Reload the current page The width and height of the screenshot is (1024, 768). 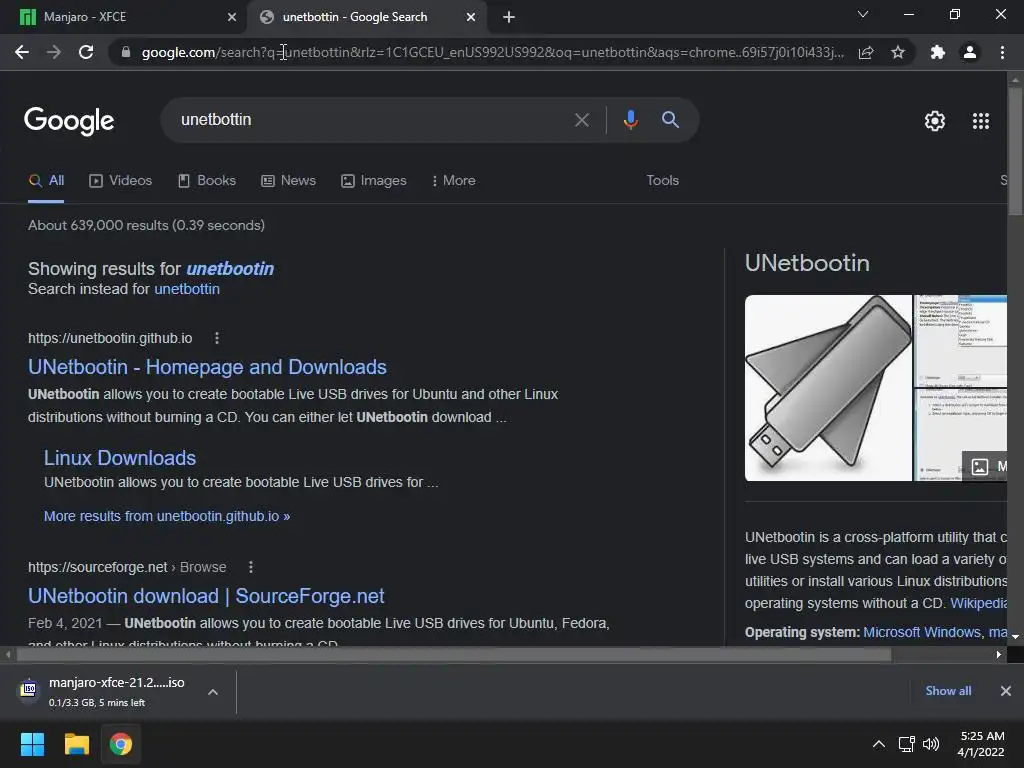(86, 52)
